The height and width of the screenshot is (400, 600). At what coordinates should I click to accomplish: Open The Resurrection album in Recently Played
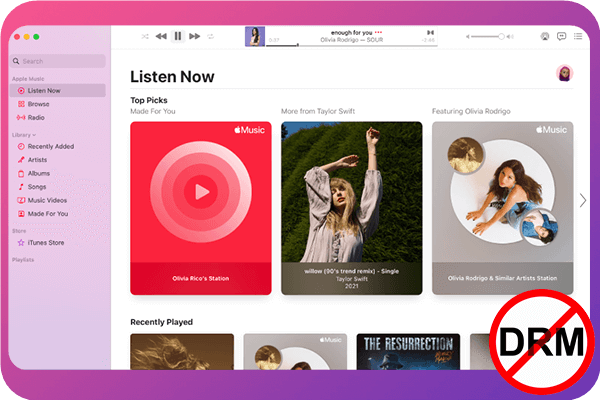[x=408, y=351]
